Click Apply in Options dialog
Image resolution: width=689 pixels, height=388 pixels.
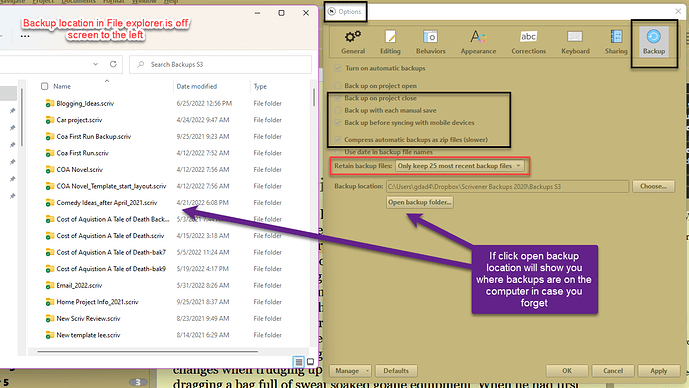(x=659, y=371)
